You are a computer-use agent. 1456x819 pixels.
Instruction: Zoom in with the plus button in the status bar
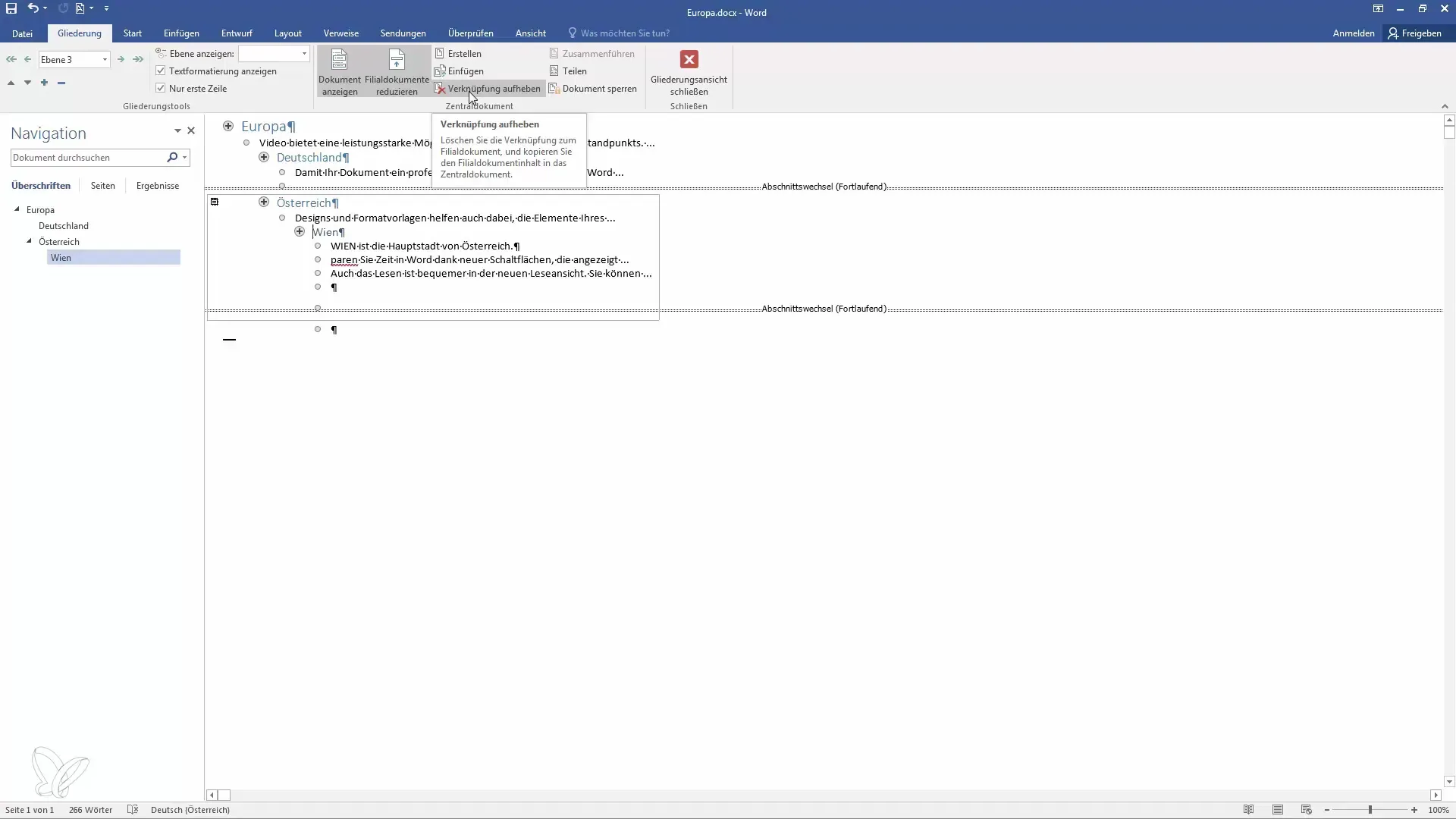(1414, 810)
